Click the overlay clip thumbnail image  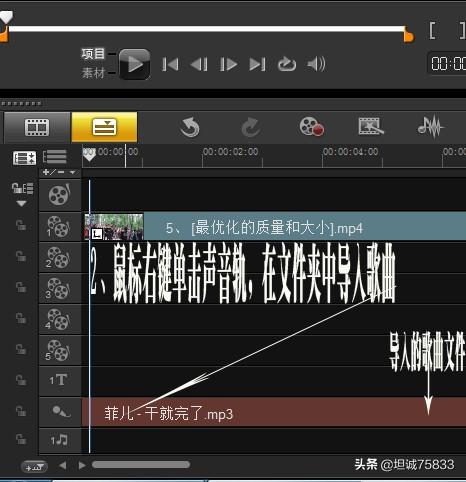(x=114, y=227)
